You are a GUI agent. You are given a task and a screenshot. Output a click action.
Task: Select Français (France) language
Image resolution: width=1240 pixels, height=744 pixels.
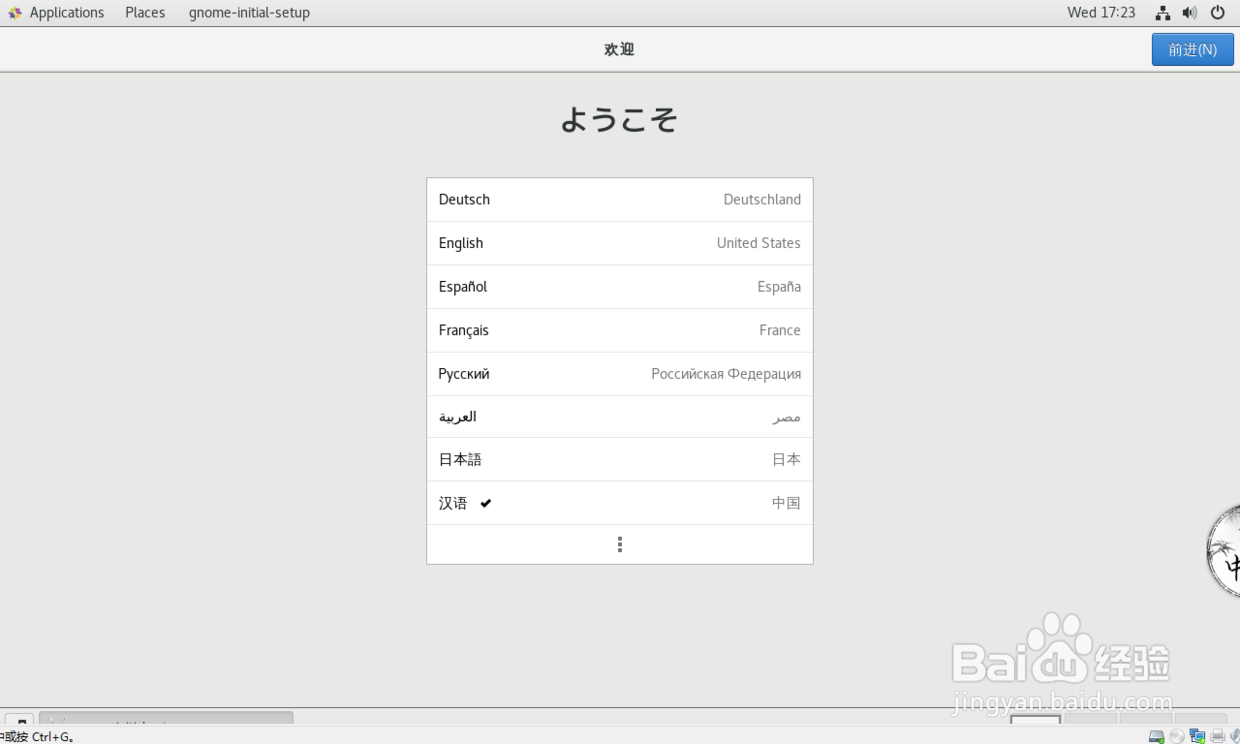point(619,330)
